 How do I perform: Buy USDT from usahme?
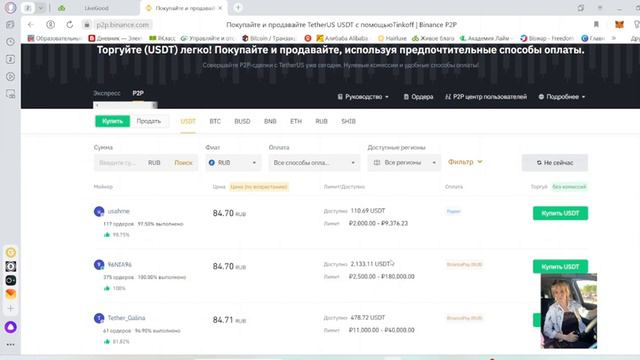tap(560, 213)
